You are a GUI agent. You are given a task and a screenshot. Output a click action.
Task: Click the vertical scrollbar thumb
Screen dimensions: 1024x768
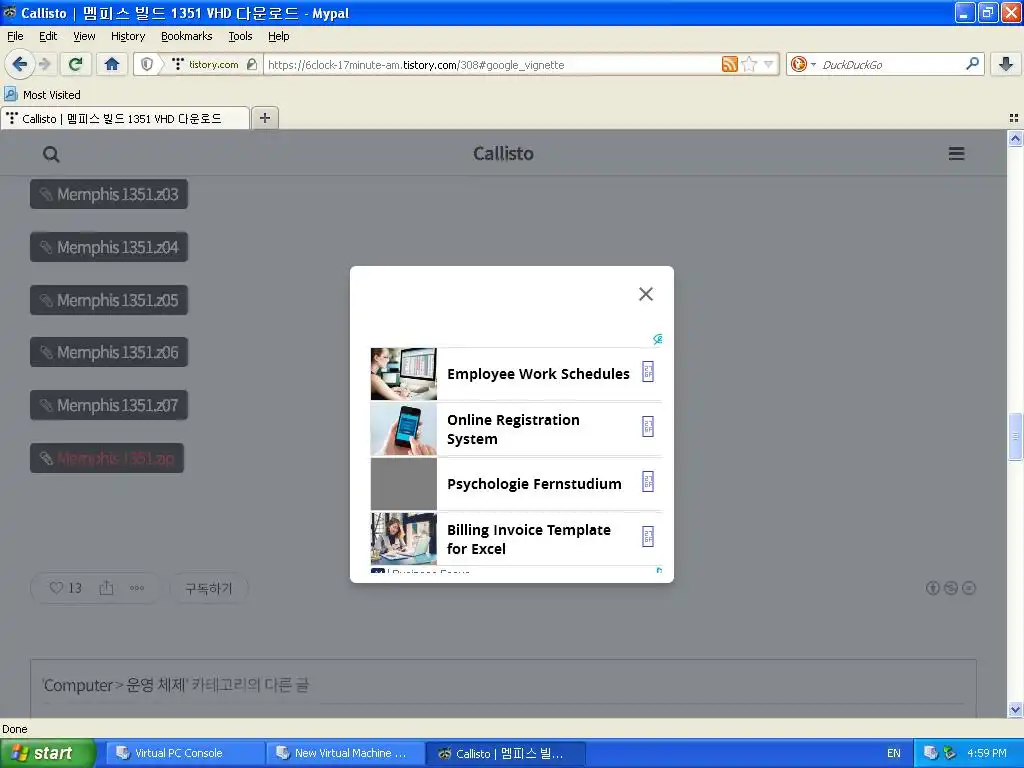[x=1015, y=437]
